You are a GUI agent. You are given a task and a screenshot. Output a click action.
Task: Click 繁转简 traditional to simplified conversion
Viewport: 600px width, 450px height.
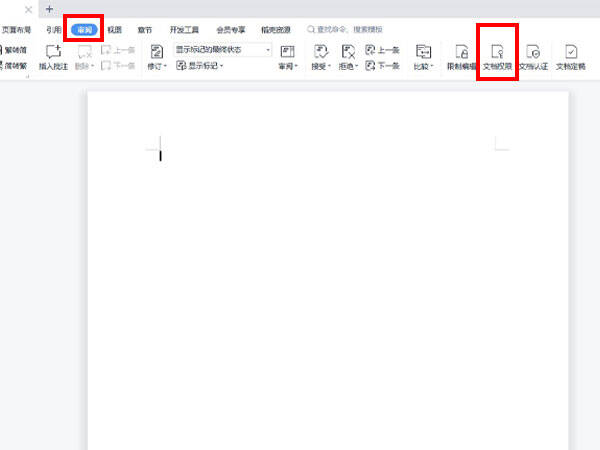(x=13, y=50)
